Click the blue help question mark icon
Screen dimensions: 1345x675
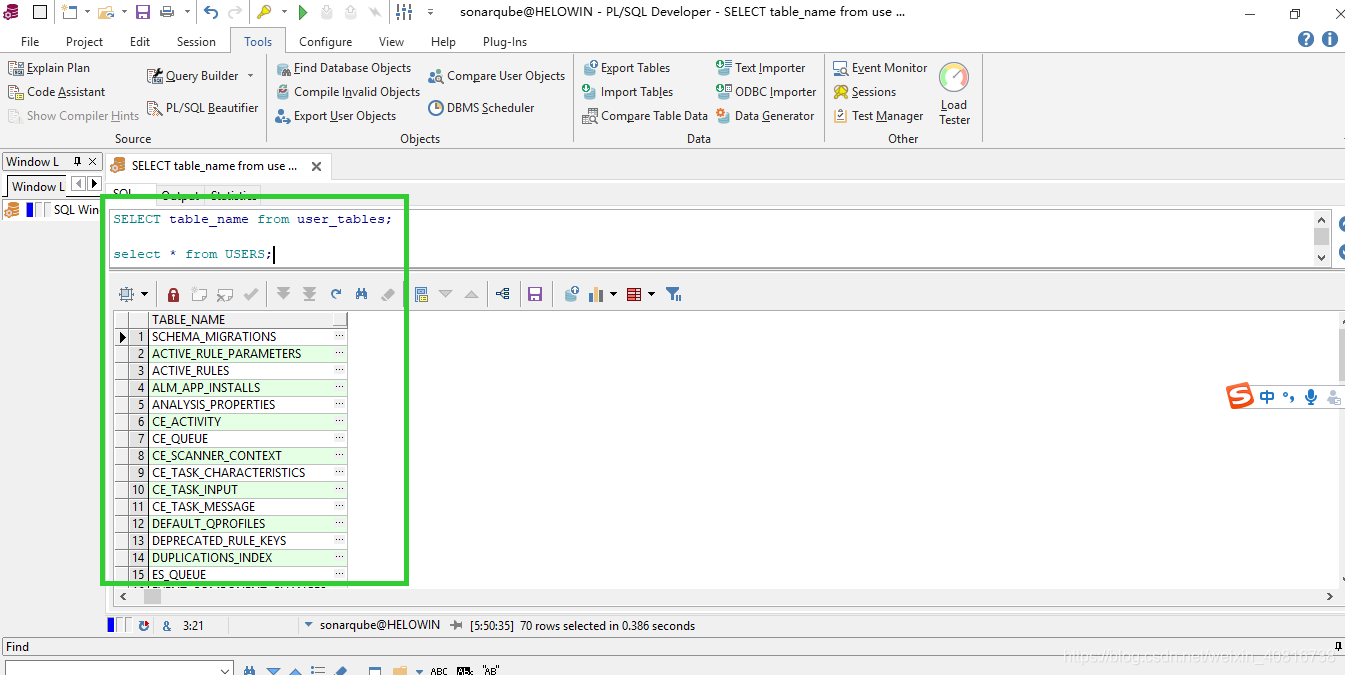pyautogui.click(x=1306, y=39)
